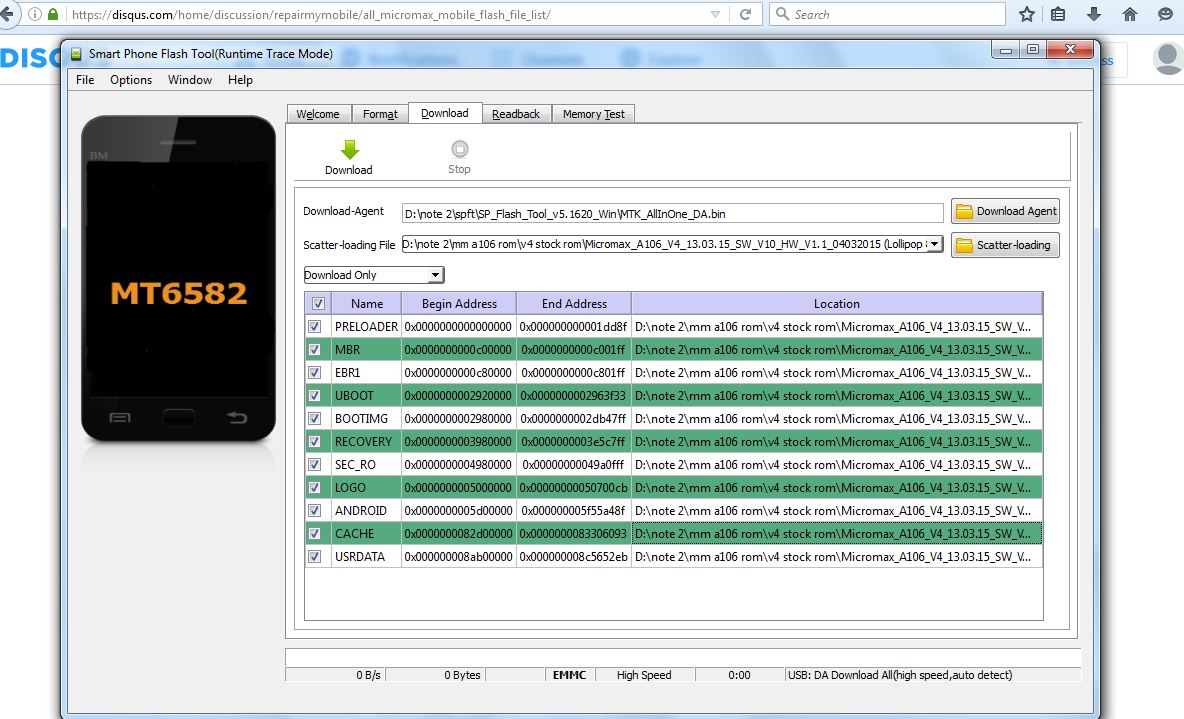Image resolution: width=1184 pixels, height=719 pixels.
Task: Click the LOGO end address 0x00000000050700cb
Action: 574,488
